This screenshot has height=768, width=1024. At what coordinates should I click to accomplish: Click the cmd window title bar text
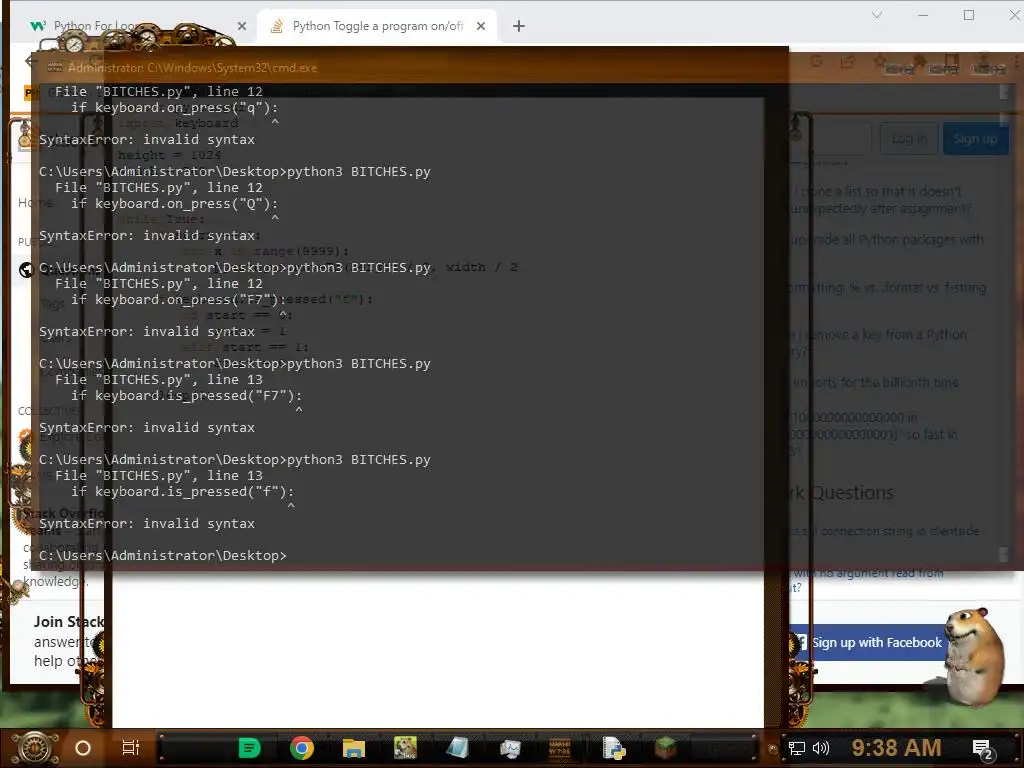point(193,67)
